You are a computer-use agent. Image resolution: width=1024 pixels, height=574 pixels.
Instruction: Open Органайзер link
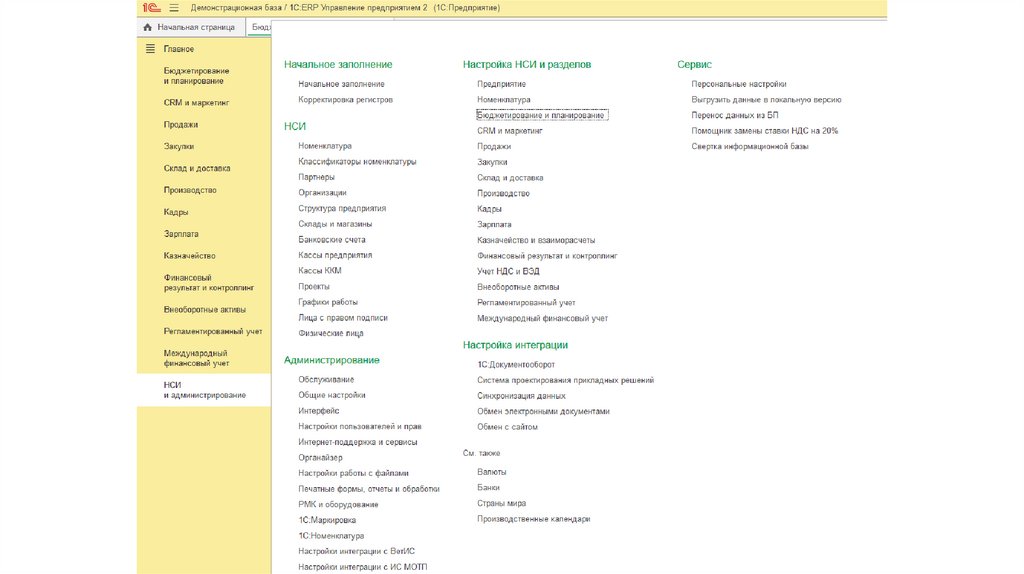pyautogui.click(x=320, y=458)
